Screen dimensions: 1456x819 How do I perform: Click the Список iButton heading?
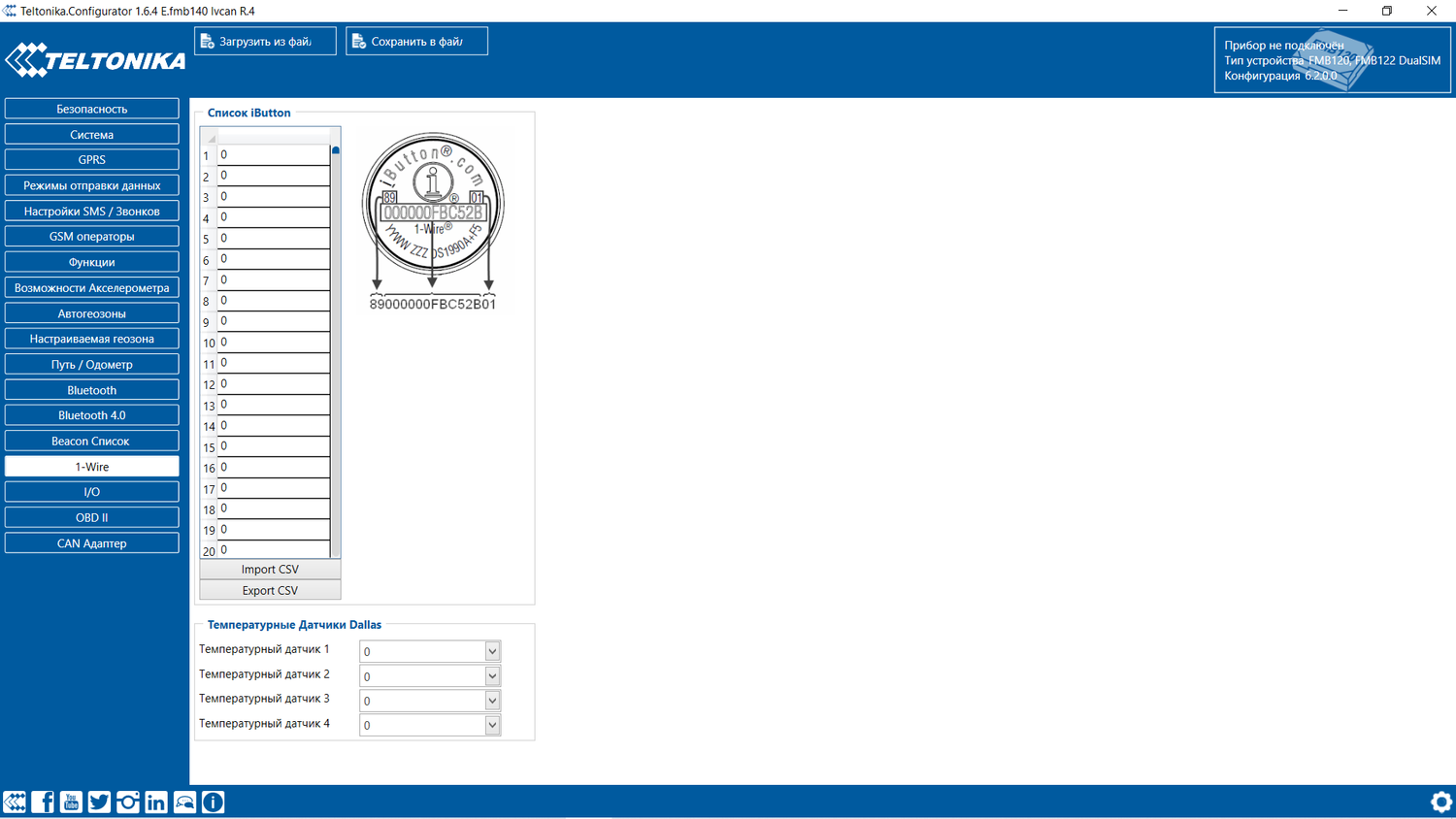click(x=248, y=113)
